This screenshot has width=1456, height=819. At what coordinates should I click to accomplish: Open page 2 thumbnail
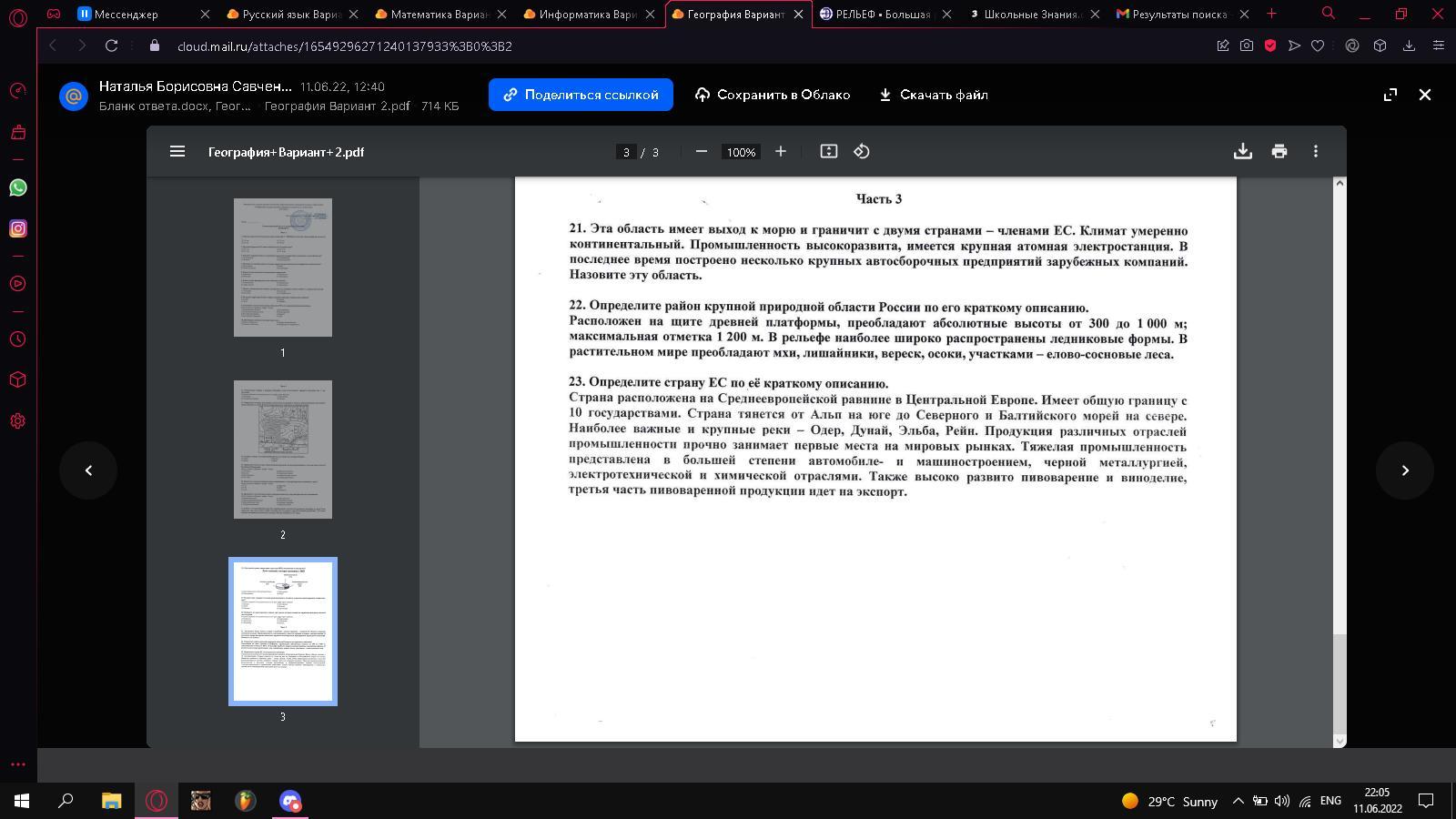pos(283,450)
